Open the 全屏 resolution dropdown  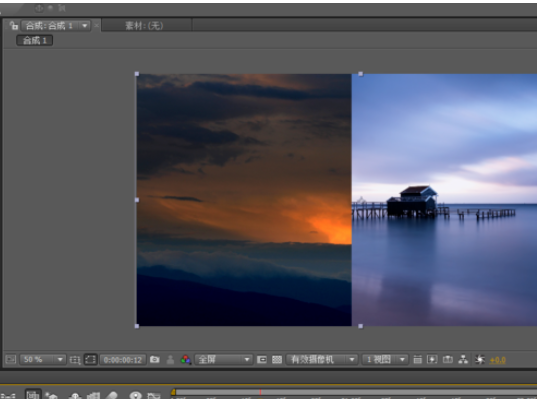[x=223, y=360]
